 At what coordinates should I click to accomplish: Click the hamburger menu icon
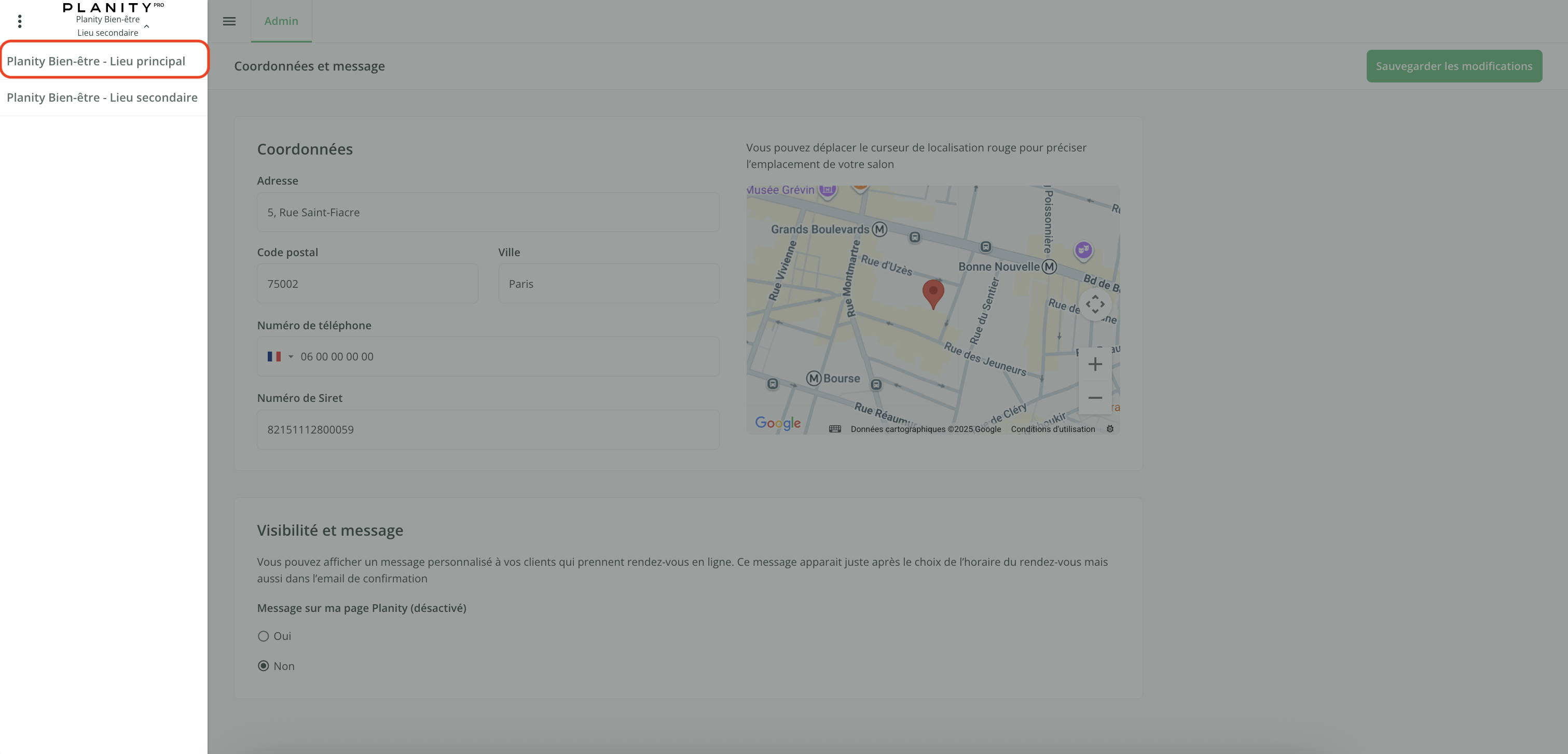[229, 21]
